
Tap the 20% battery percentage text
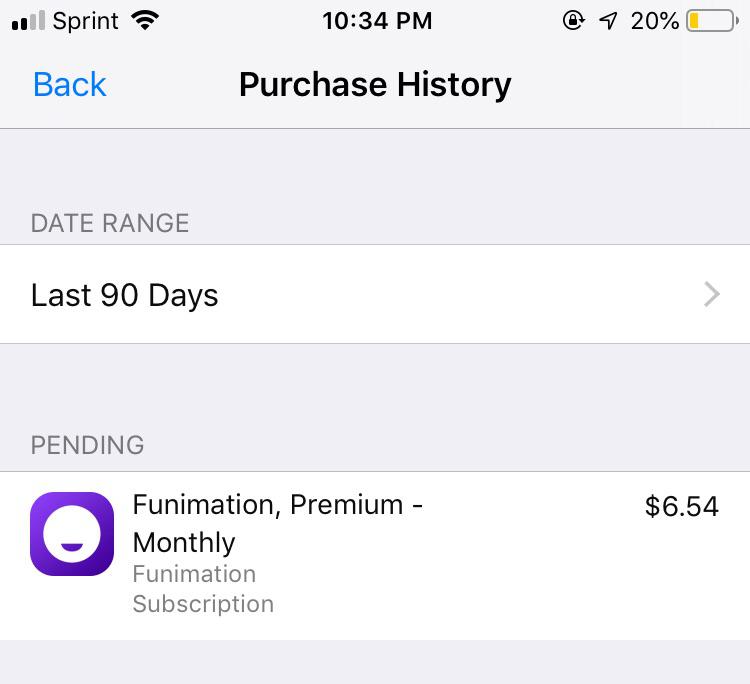click(x=655, y=20)
